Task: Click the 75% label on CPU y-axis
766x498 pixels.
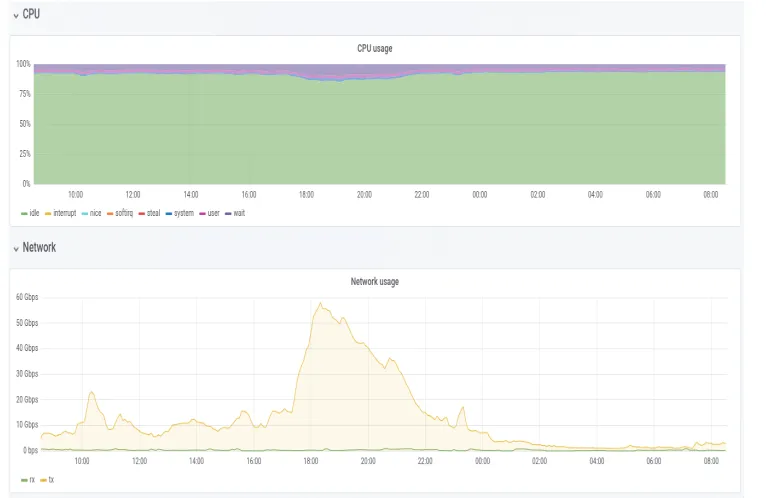Action: (x=25, y=94)
